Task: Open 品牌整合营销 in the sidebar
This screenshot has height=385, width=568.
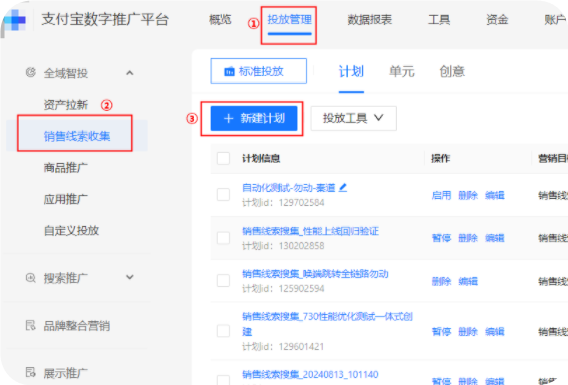Action: (76, 326)
